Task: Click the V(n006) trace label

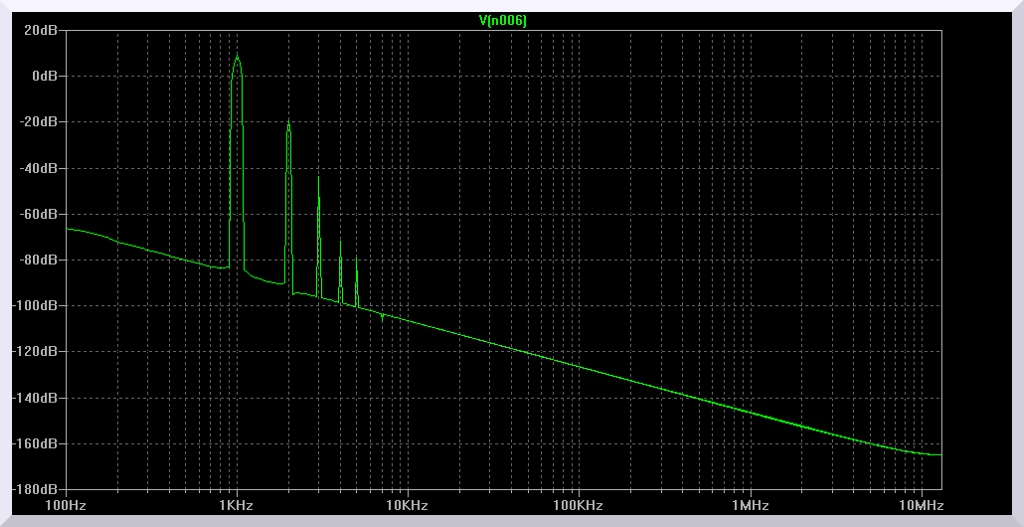Action: (503, 19)
